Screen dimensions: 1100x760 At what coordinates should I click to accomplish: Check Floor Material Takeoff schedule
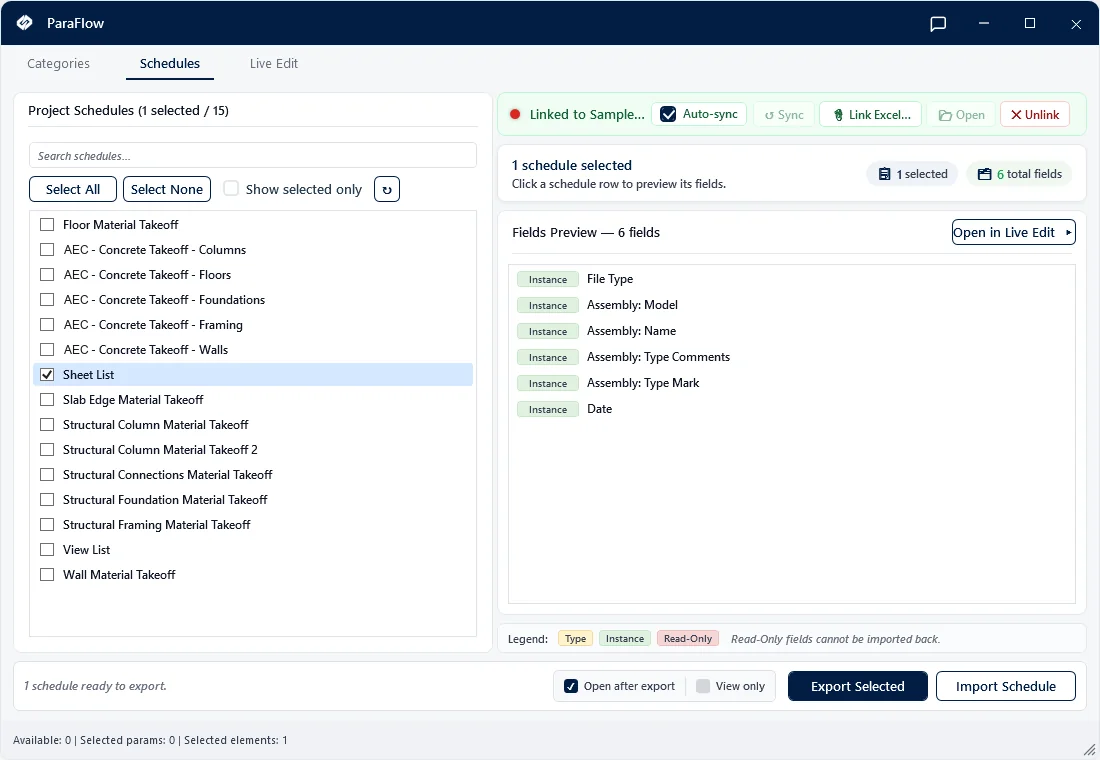point(47,225)
